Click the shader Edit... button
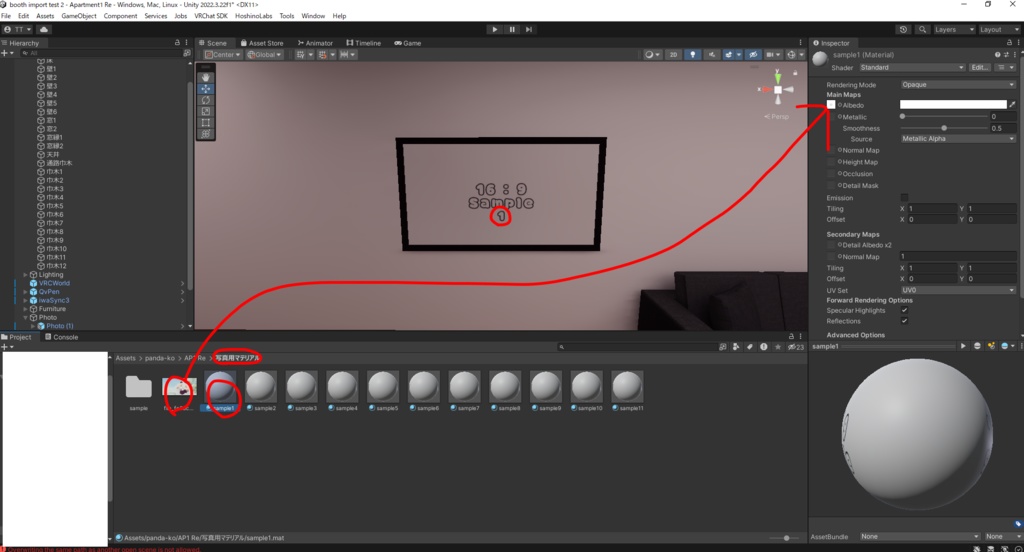1024x552 pixels. tap(979, 67)
